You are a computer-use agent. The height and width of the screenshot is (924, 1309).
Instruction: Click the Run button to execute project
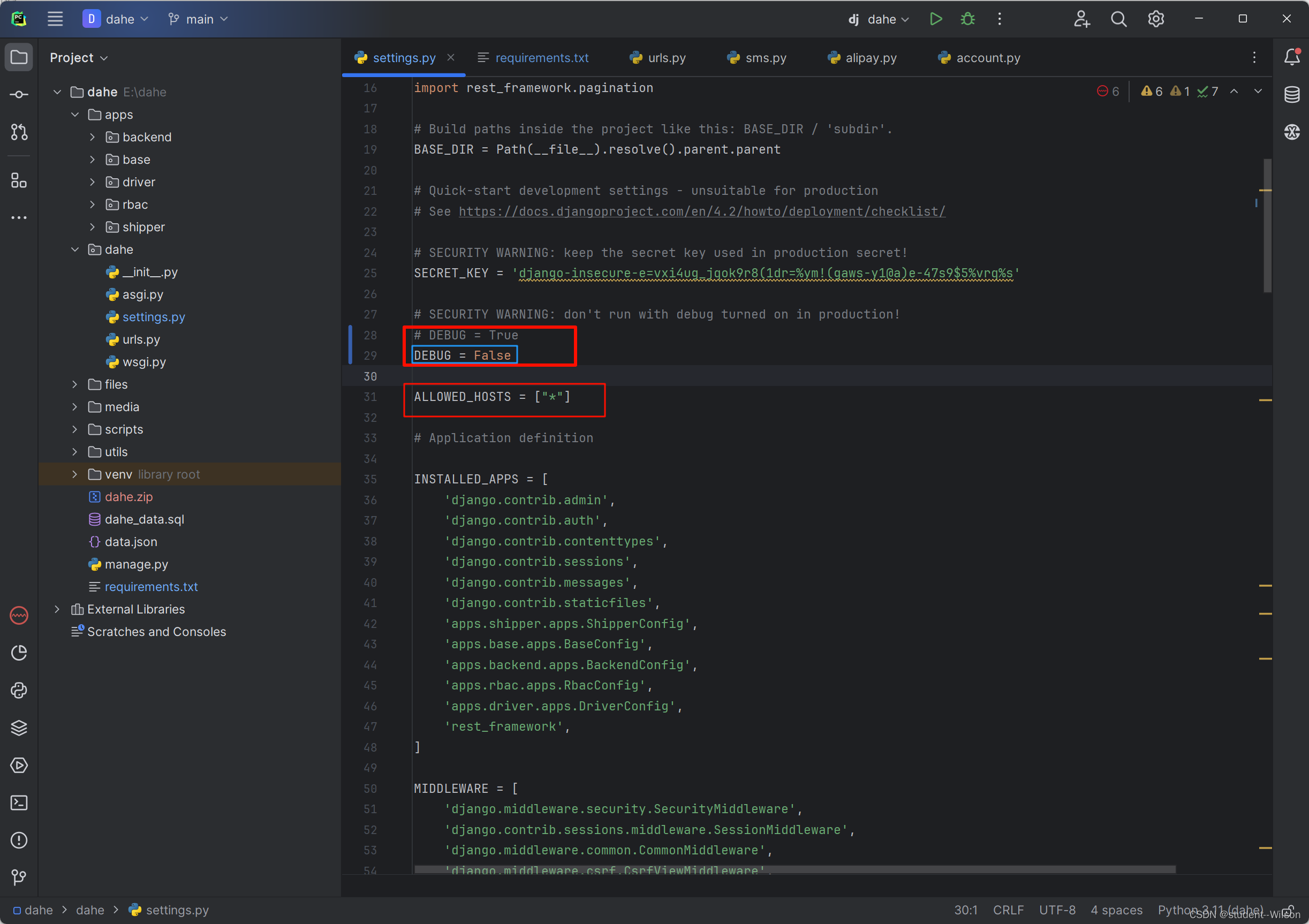(x=934, y=20)
